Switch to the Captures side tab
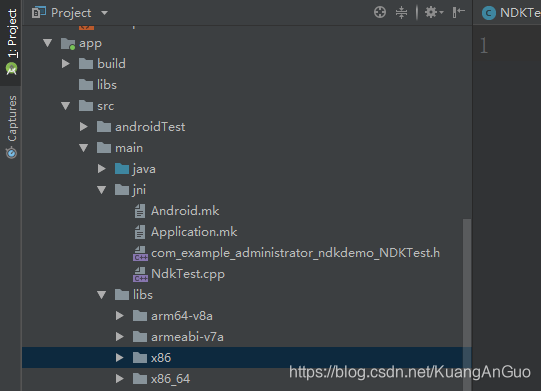 pos(11,127)
